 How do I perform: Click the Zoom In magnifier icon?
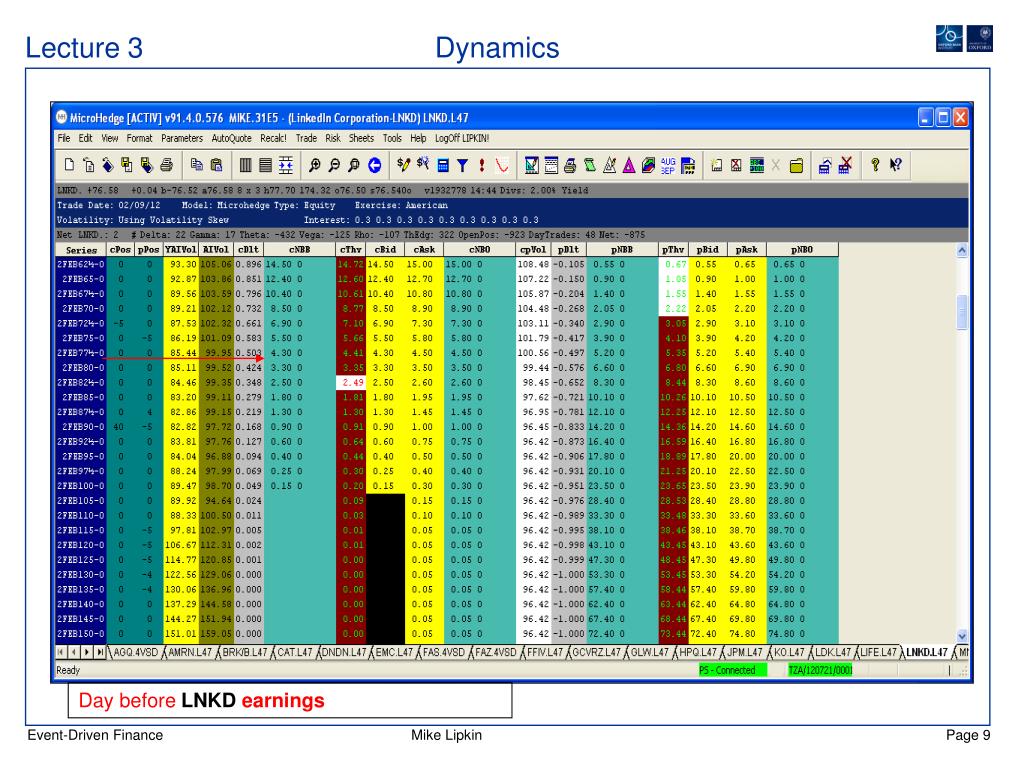315,165
